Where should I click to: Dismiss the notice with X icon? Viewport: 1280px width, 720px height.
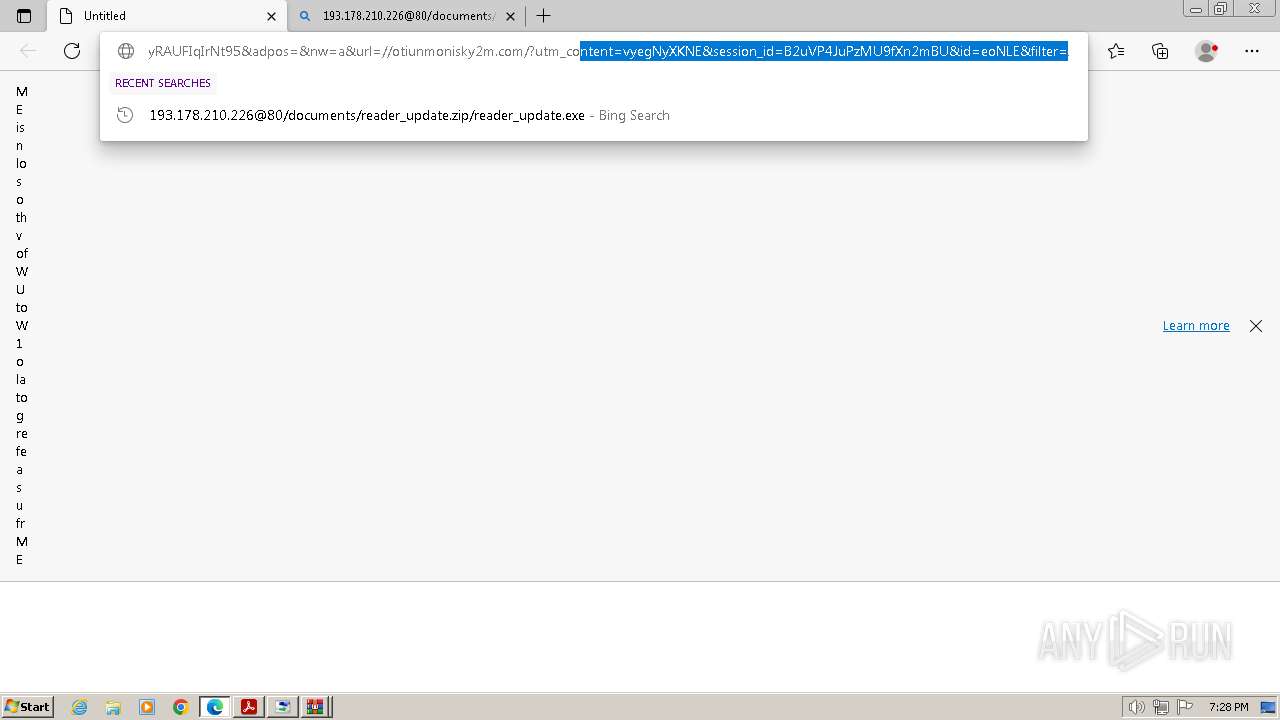tap(1256, 326)
